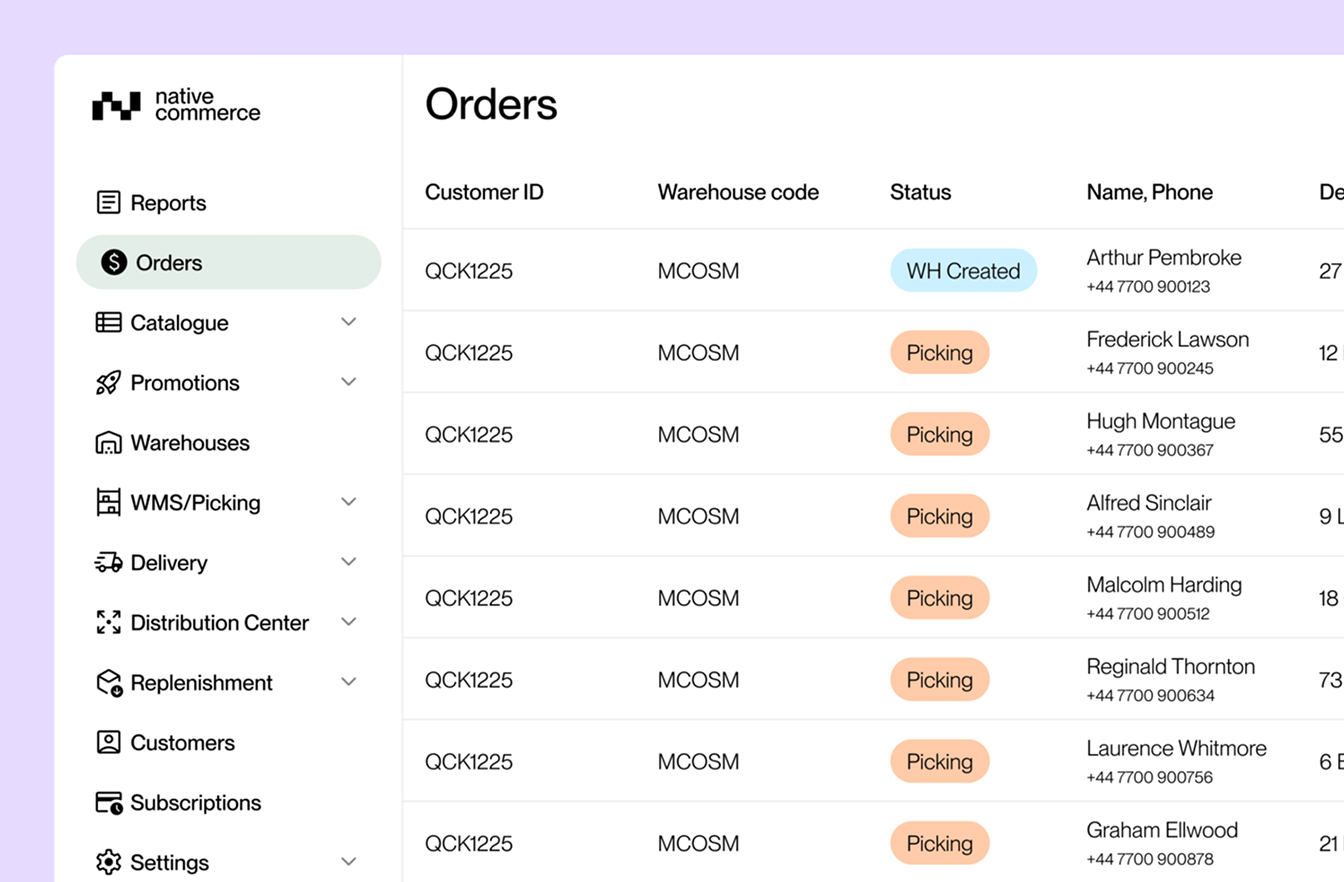The image size is (1344, 882).
Task: Click the WH Created status badge
Action: pos(962,270)
